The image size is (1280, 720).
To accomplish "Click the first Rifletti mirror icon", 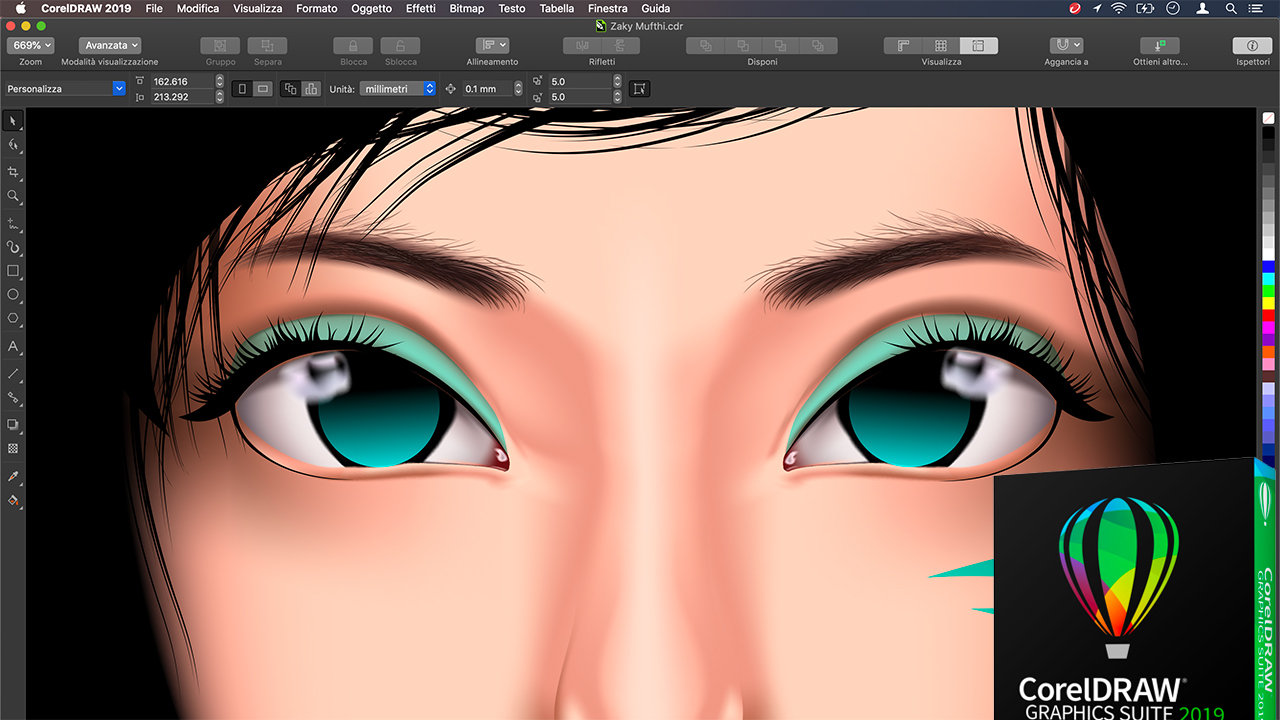I will (x=582, y=46).
